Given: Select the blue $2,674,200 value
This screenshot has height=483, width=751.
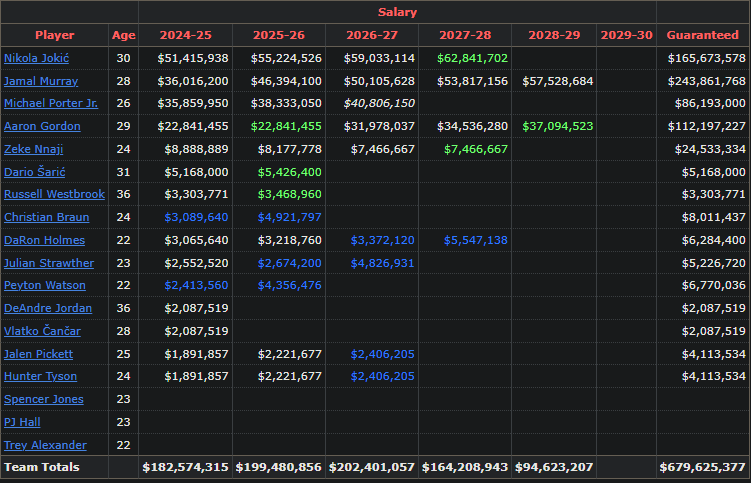Looking at the screenshot, I should click(290, 263).
